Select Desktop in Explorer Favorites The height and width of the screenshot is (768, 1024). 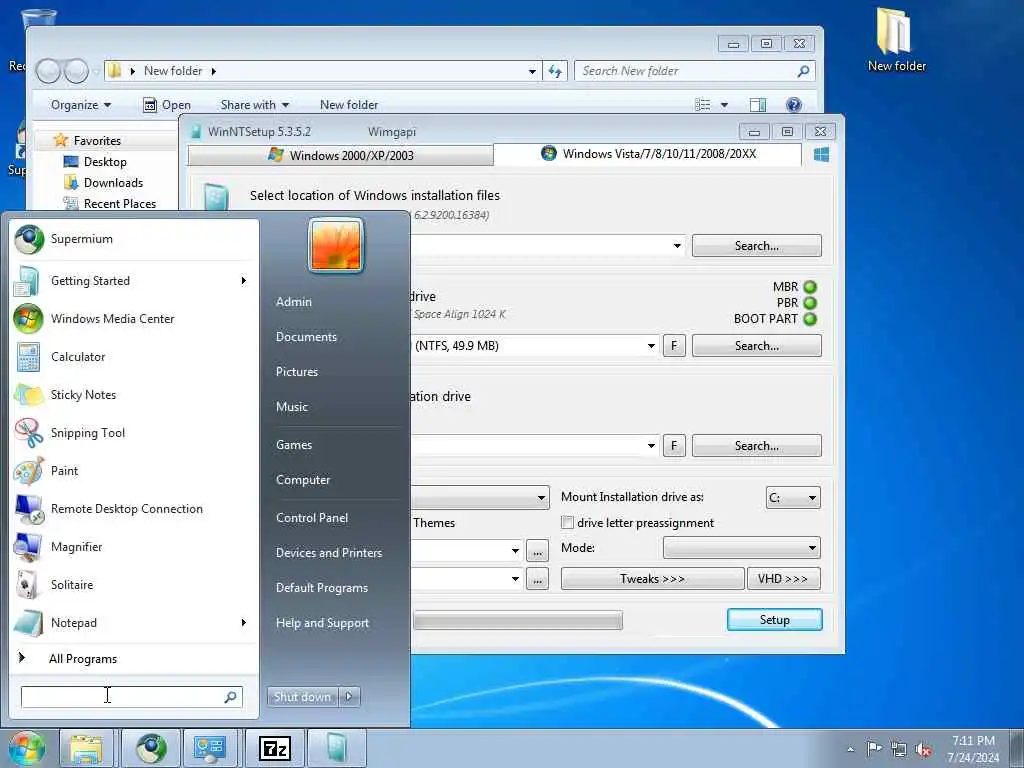tap(105, 162)
